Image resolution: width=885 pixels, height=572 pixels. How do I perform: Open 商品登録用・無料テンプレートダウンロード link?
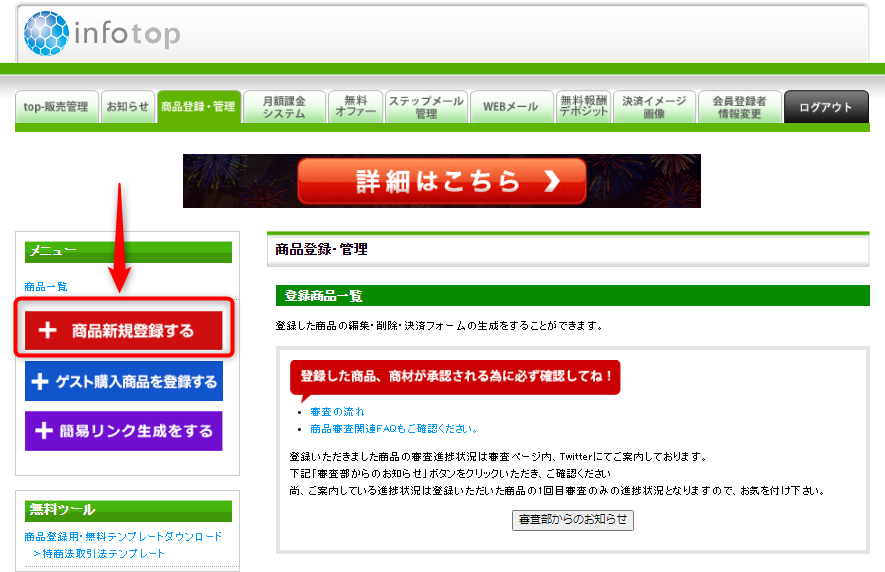[123, 536]
